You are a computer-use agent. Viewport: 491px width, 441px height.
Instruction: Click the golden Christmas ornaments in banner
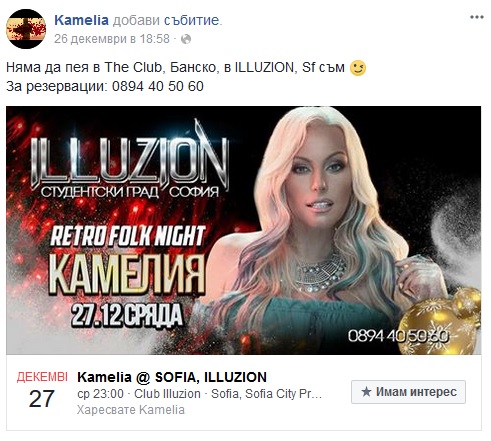[440, 322]
